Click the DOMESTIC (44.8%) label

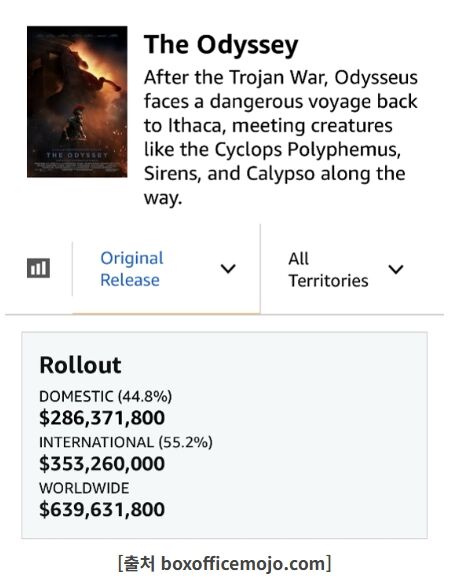pos(106,396)
